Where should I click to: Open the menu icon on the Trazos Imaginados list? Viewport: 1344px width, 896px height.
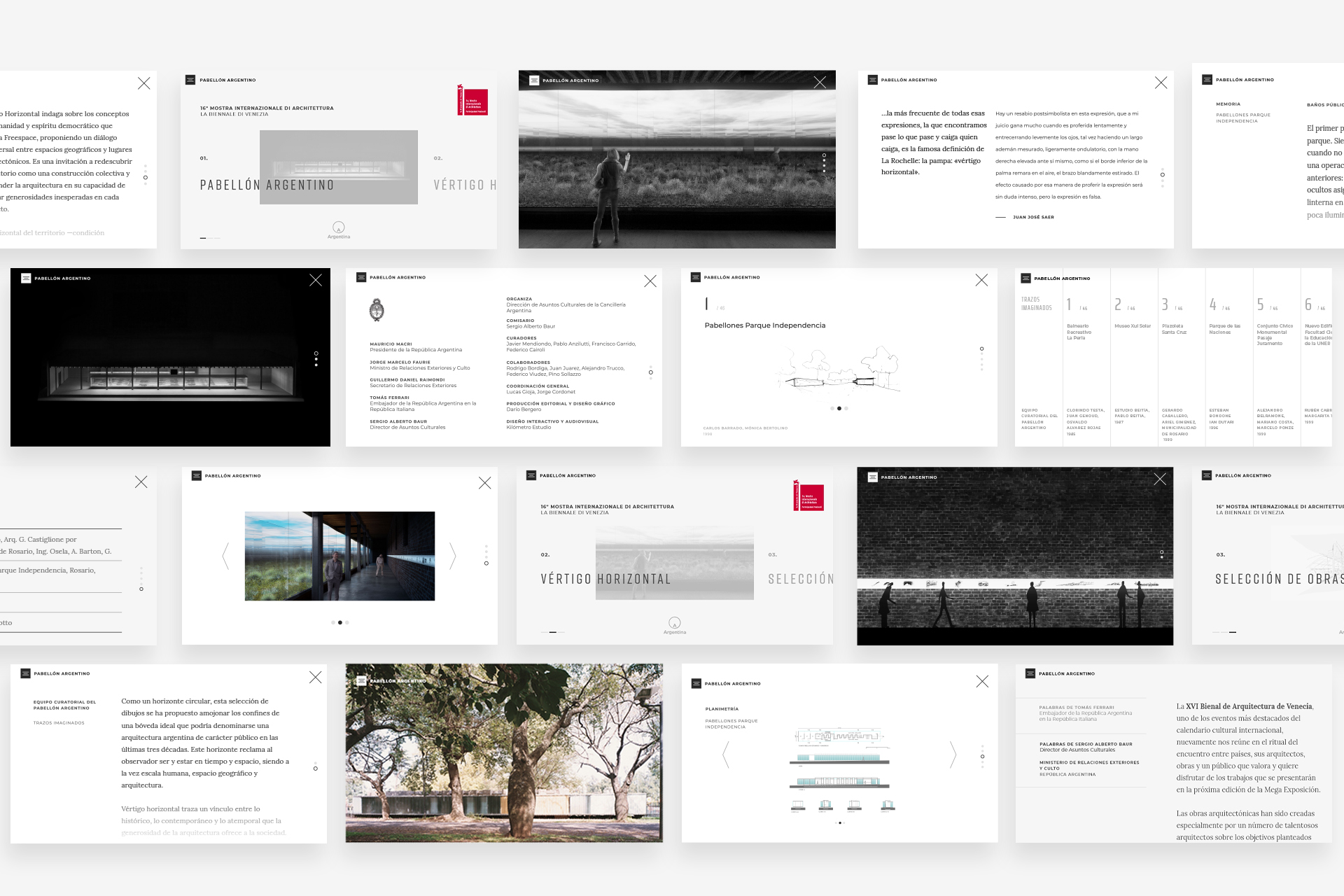coord(1025,278)
